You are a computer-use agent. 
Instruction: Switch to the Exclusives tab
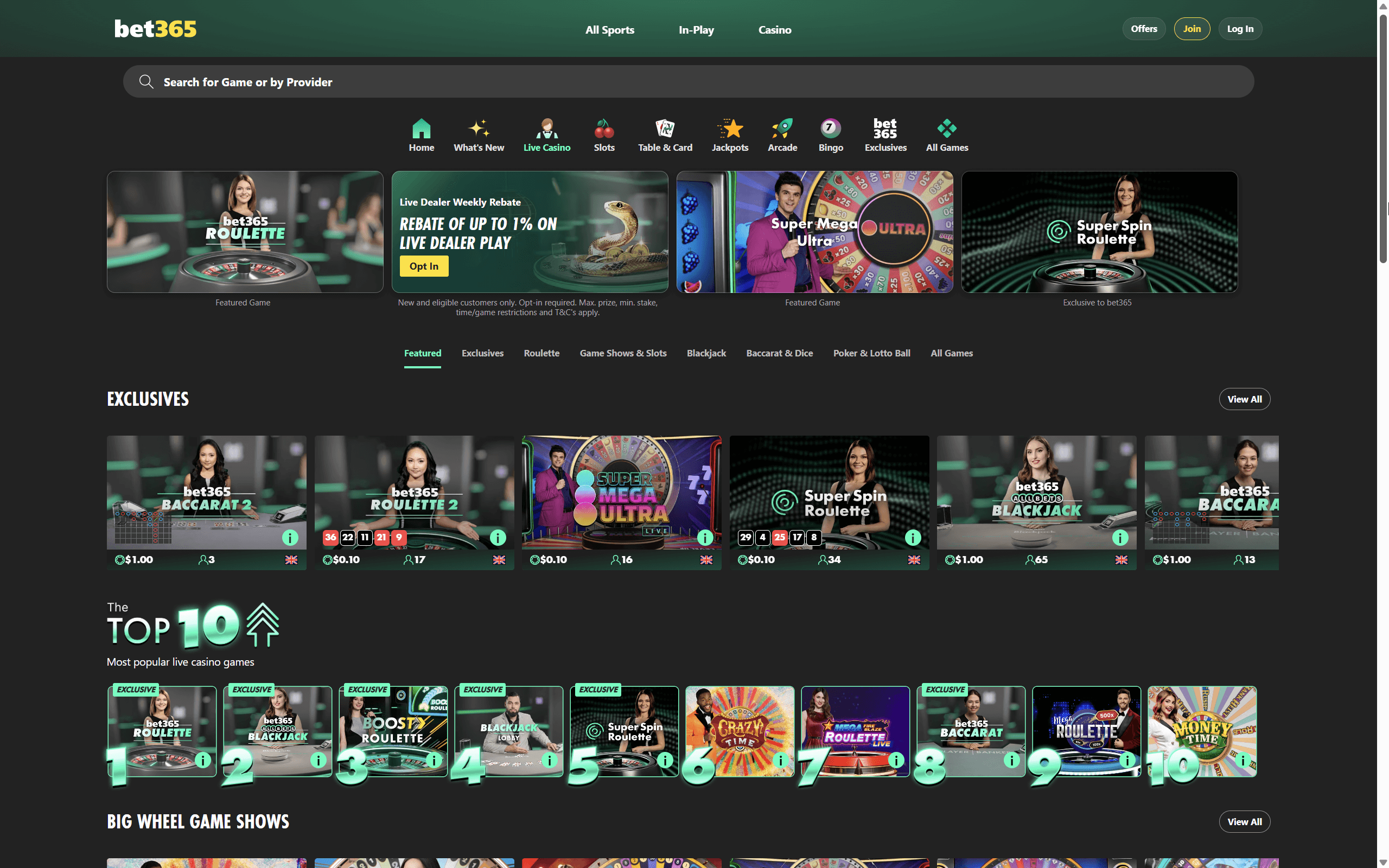point(482,353)
